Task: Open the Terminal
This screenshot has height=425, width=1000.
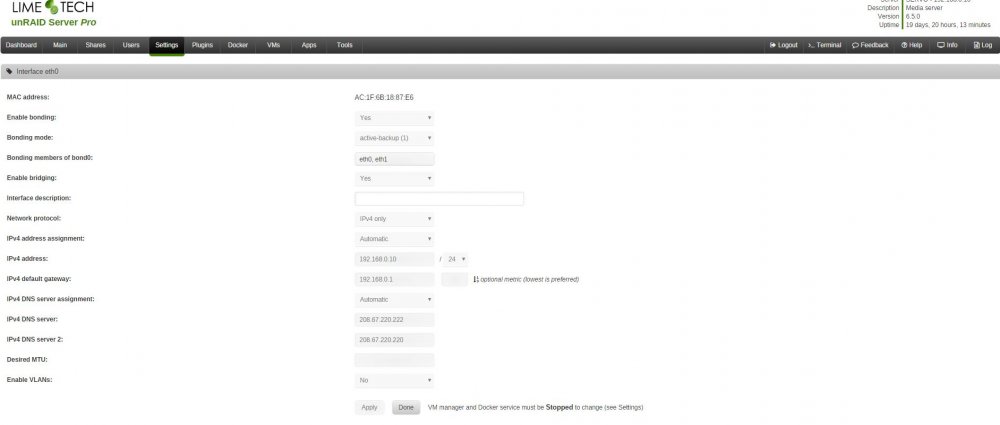Action: 825,45
